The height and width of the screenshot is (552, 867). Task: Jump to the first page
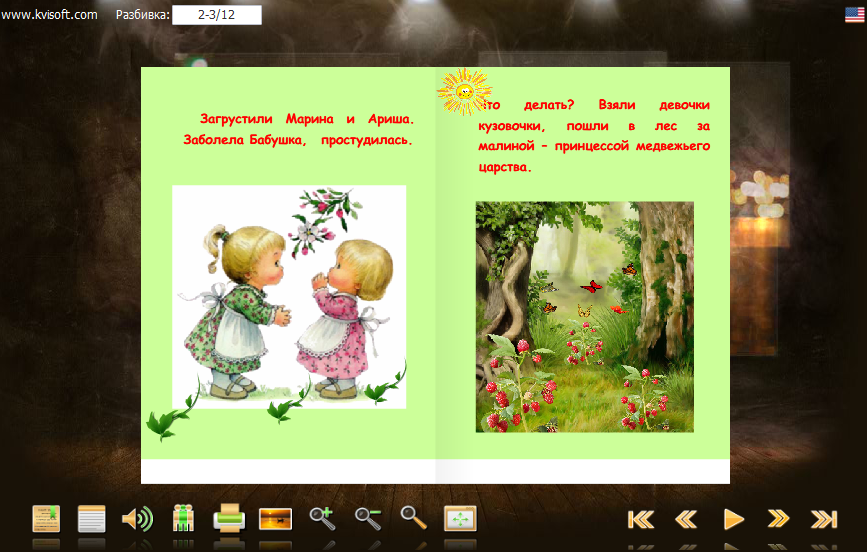[641, 519]
